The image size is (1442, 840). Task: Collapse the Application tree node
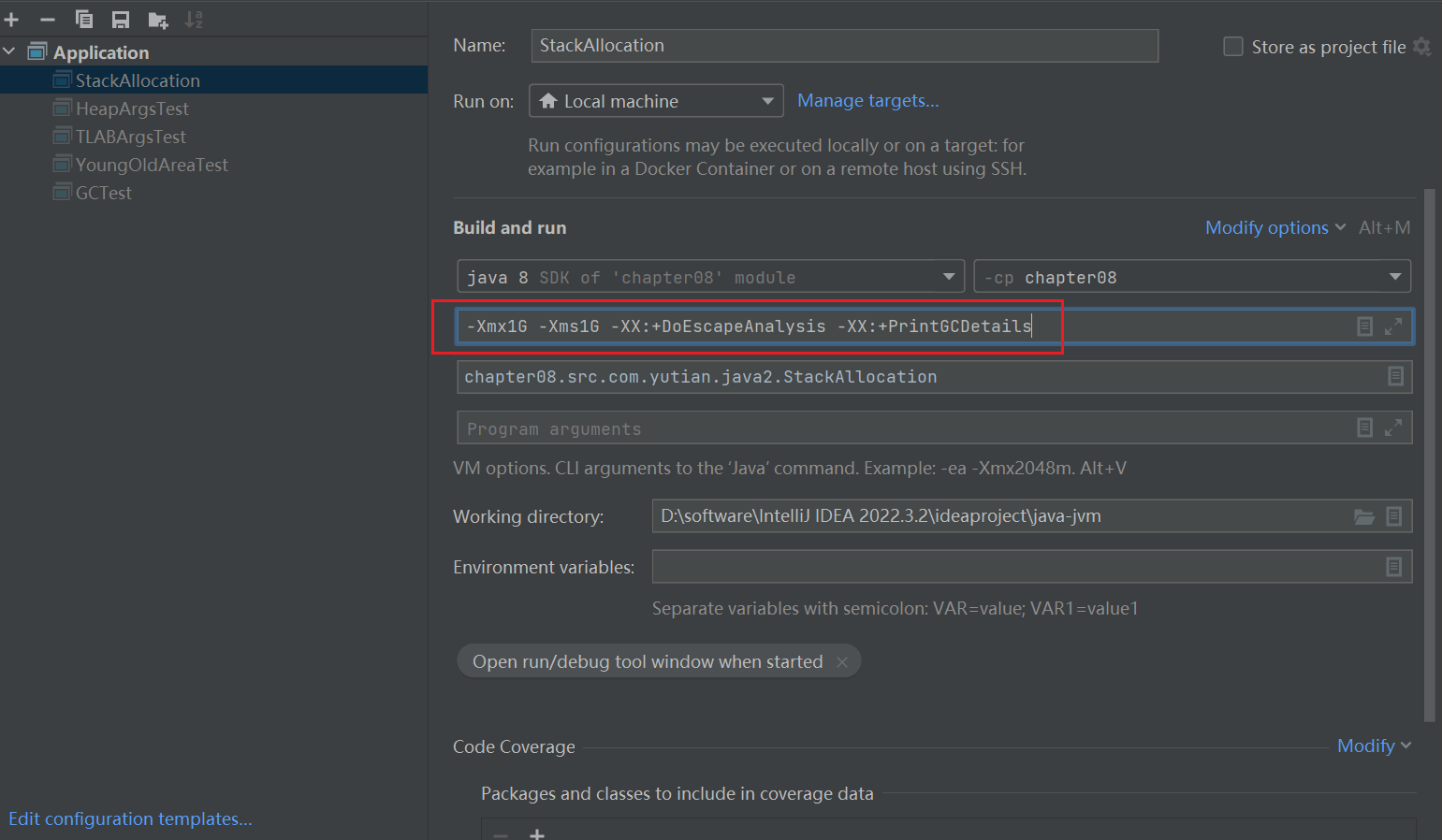pyautogui.click(x=9, y=51)
